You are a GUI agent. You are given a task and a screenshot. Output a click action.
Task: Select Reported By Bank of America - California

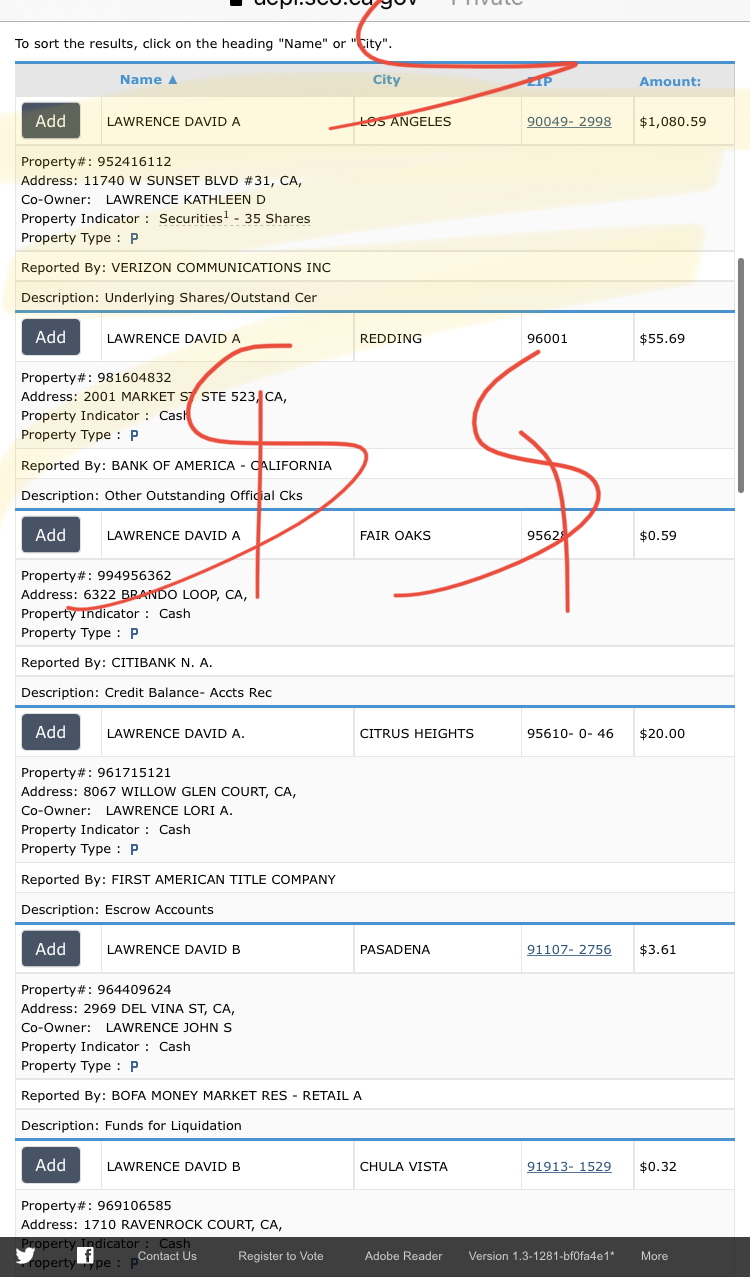click(x=375, y=465)
